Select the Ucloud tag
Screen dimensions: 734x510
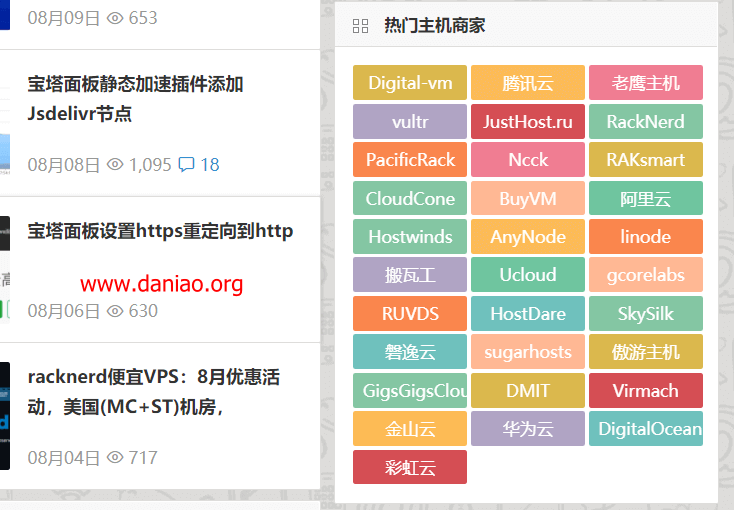click(528, 274)
